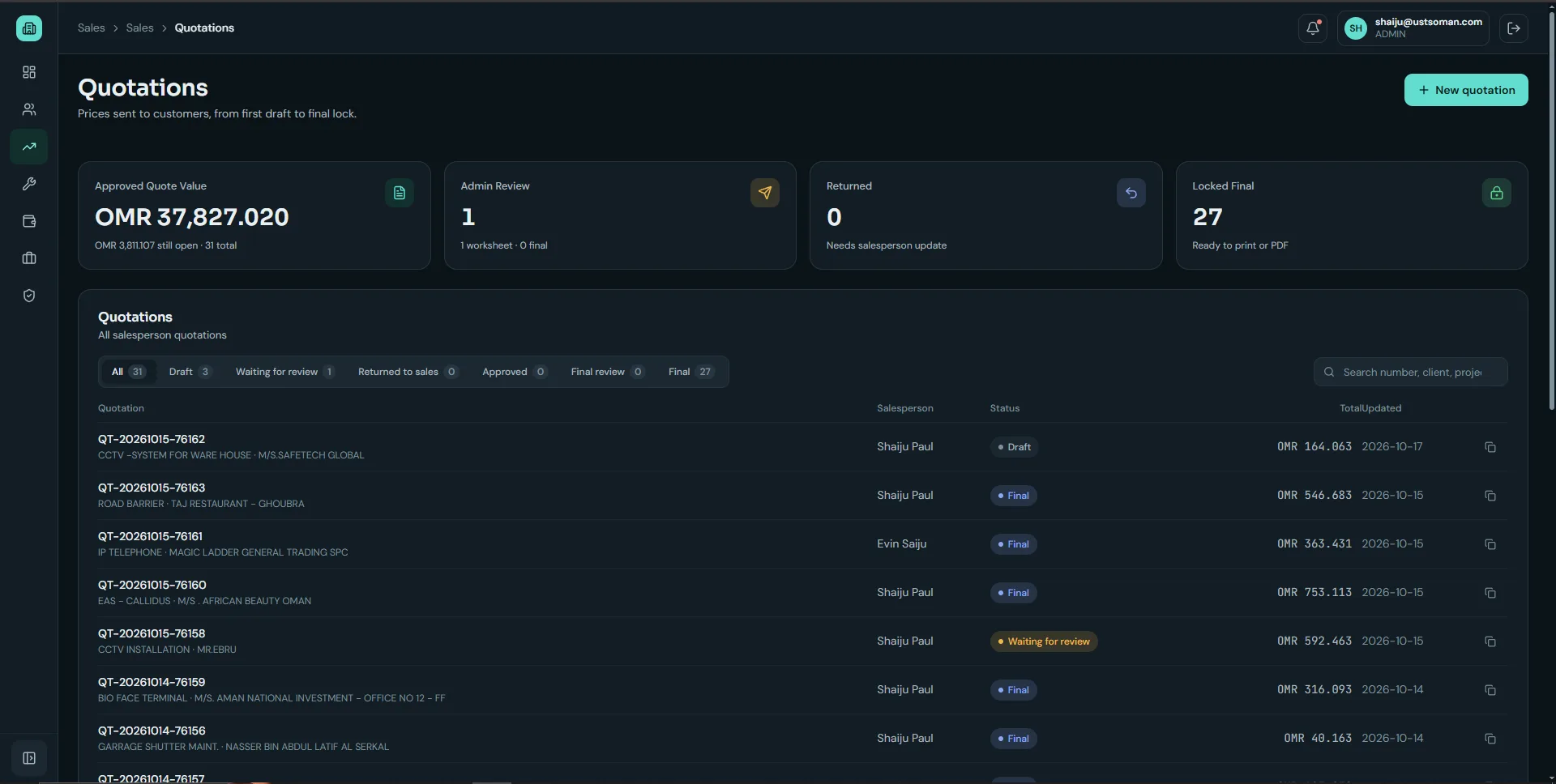Screen dimensions: 1556x784
Task: Click the New quotation button
Action: (1466, 90)
